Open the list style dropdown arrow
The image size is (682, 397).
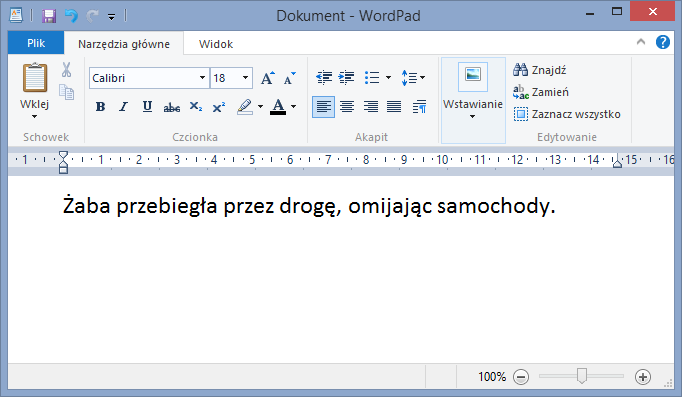click(388, 78)
